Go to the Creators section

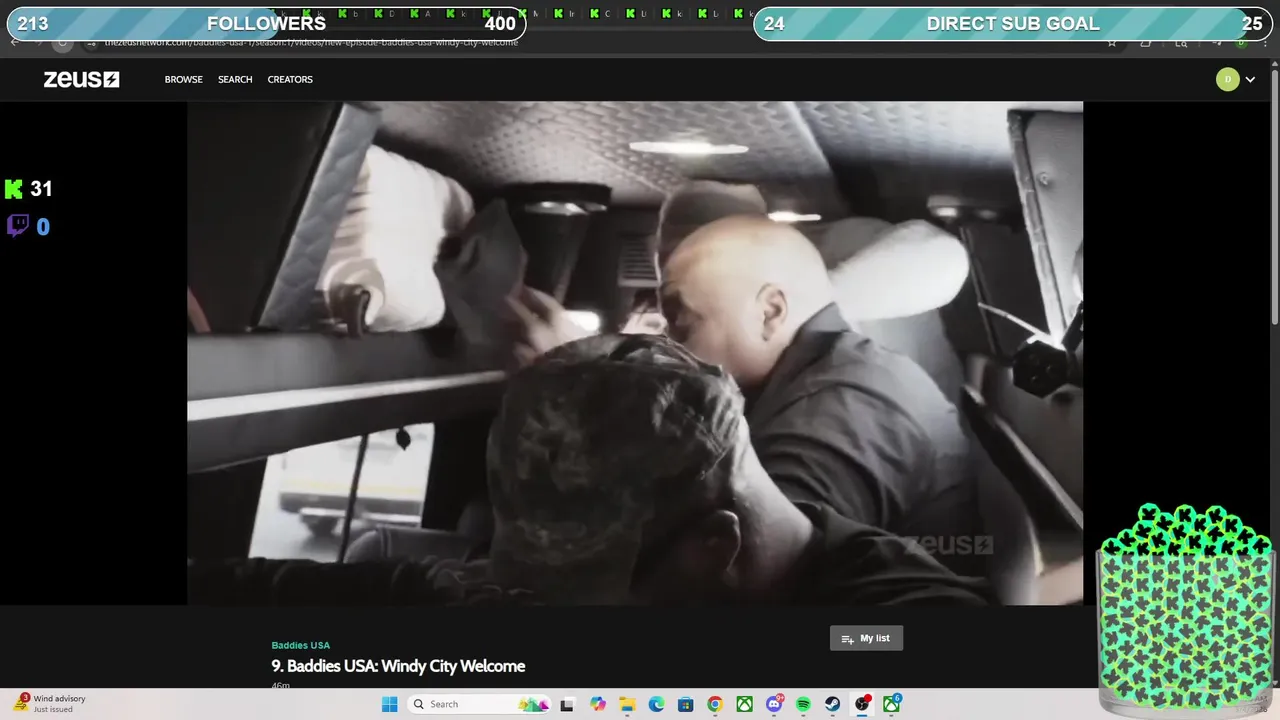click(290, 79)
